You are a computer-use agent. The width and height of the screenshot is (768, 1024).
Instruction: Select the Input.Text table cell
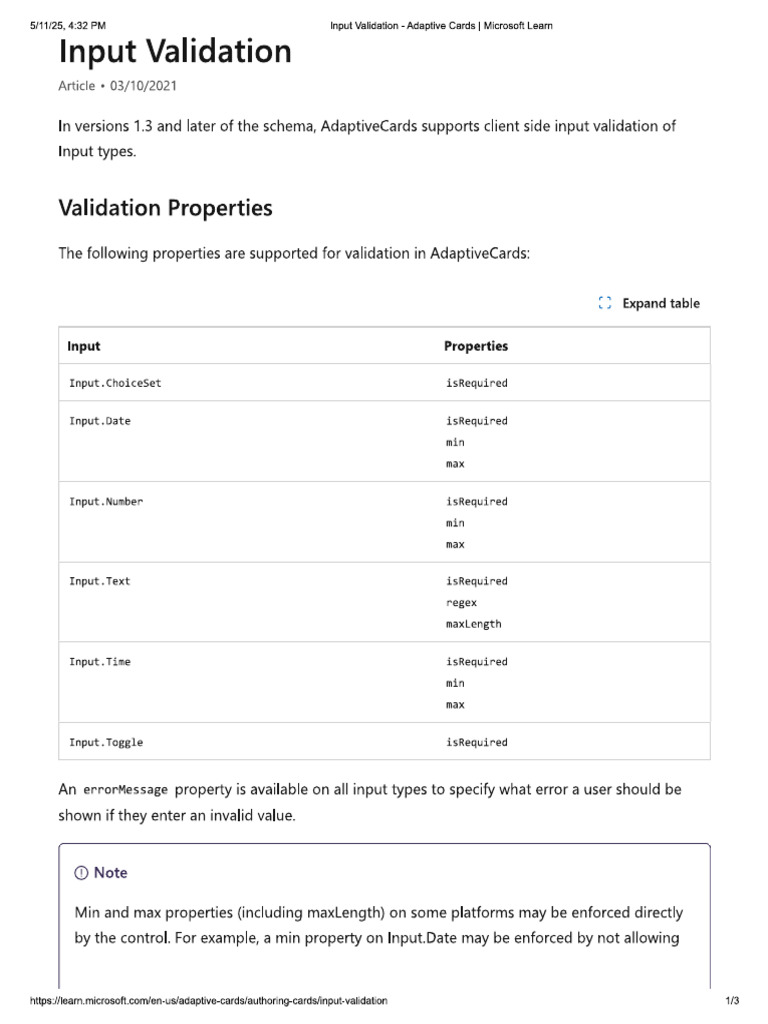click(100, 581)
